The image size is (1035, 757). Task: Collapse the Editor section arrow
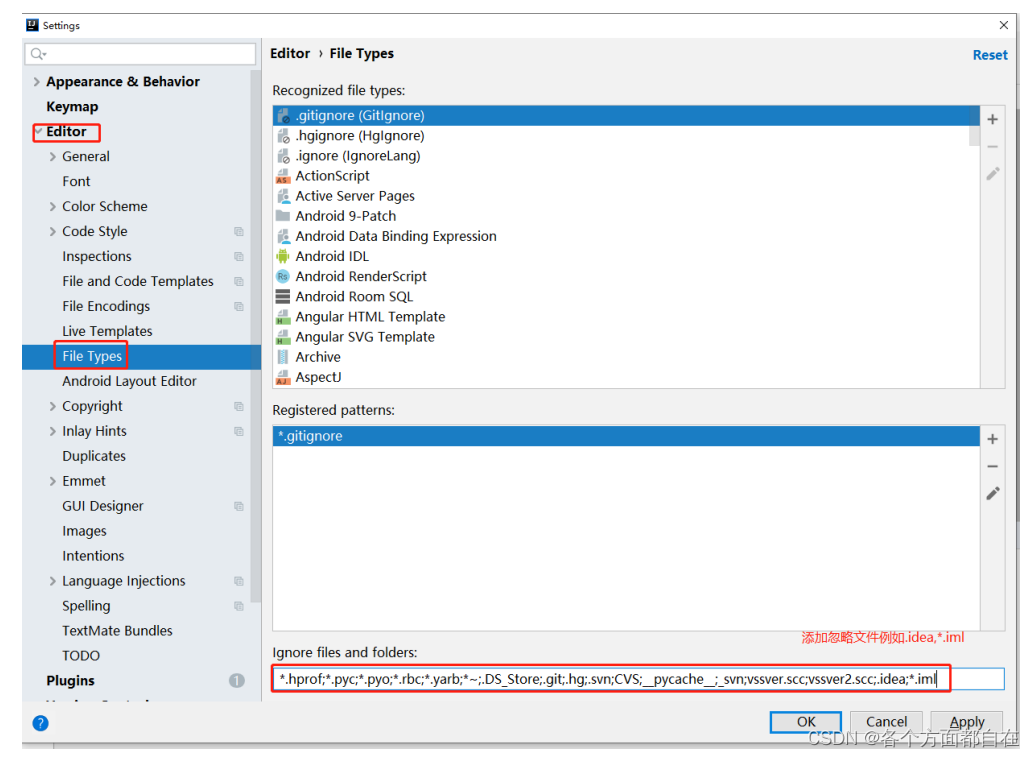click(39, 132)
